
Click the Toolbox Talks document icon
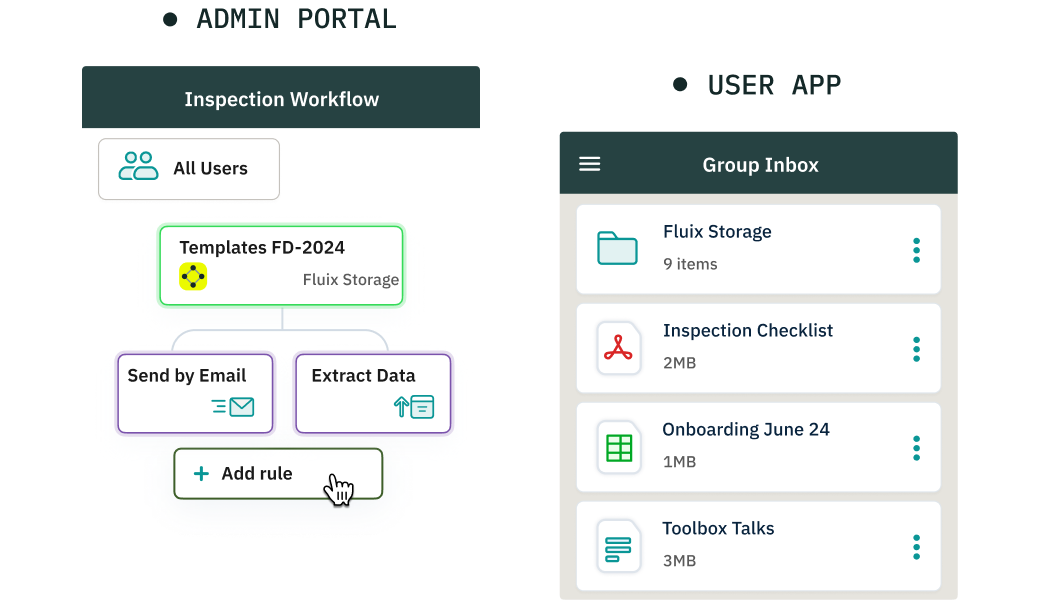coord(618,546)
